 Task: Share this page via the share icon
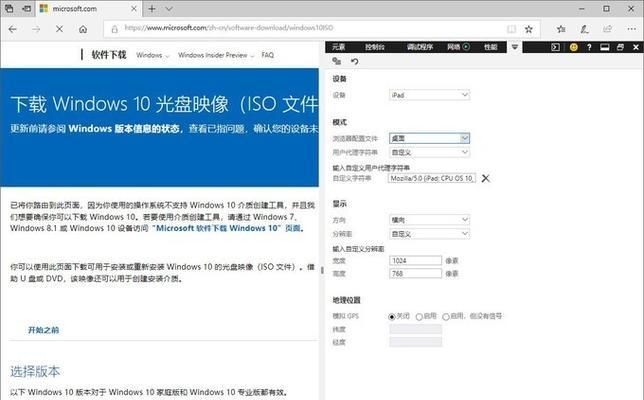[607, 29]
